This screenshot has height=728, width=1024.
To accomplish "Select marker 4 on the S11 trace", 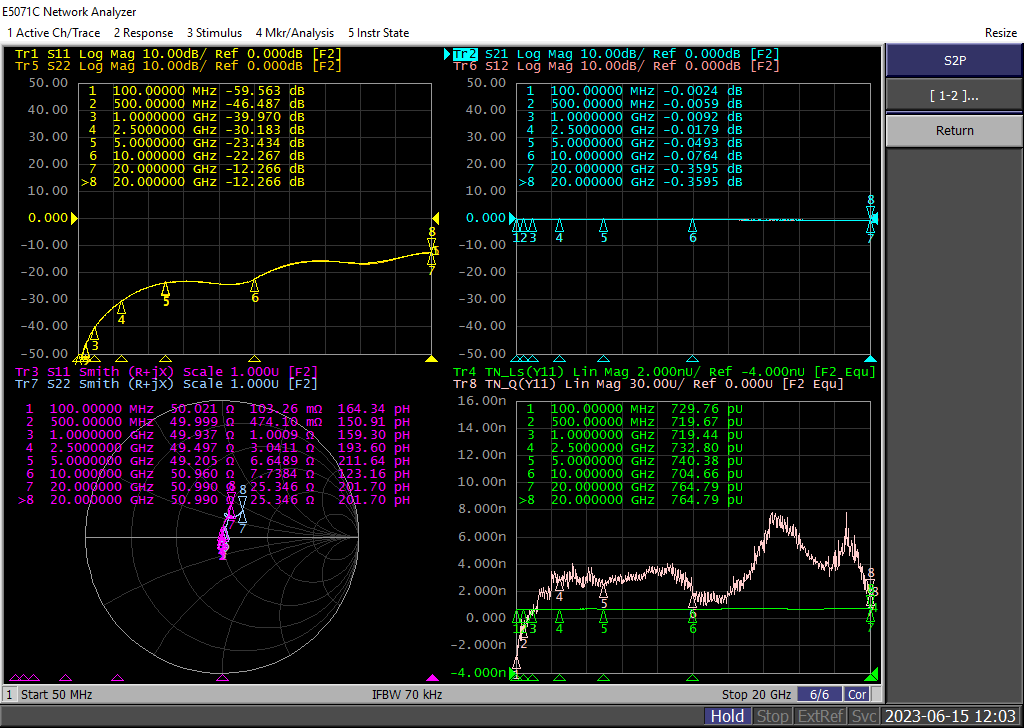I will 121,312.
